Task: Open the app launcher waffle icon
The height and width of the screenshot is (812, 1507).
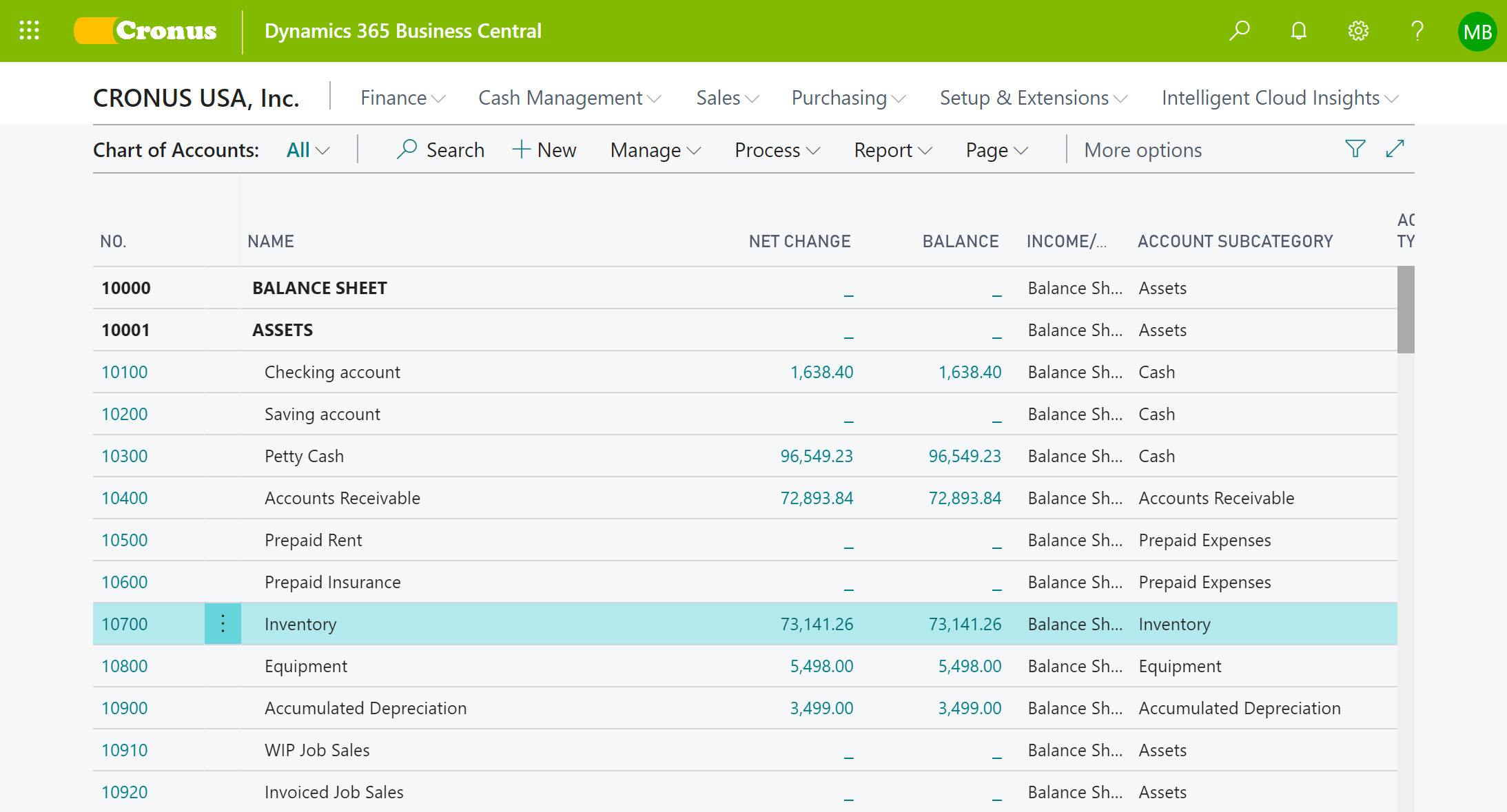Action: pos(29,30)
